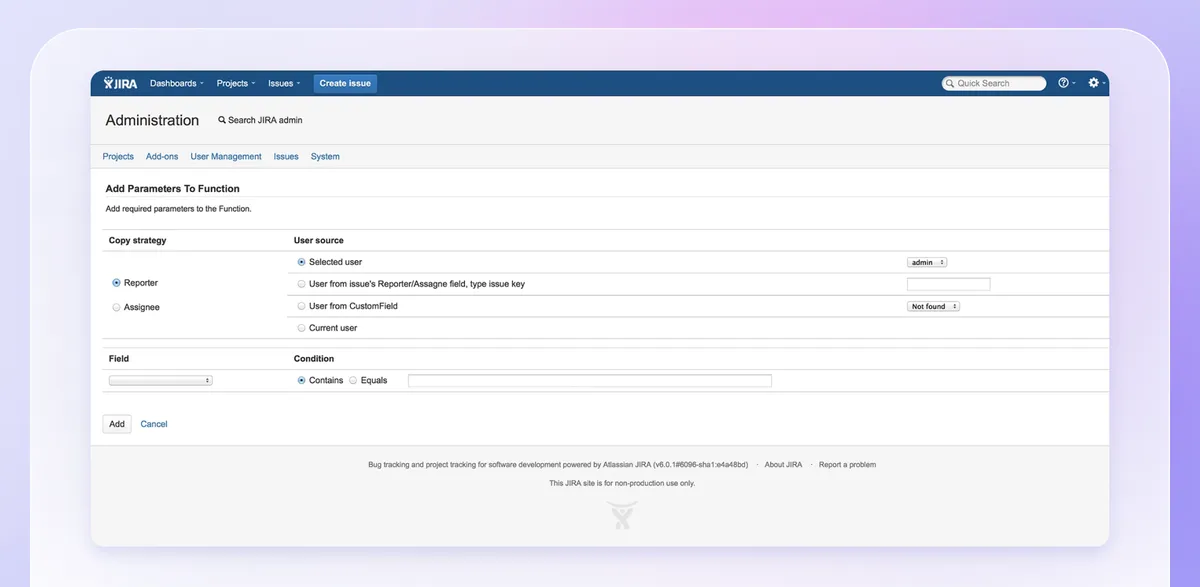
Task: Click the Administration page title
Action: (152, 120)
